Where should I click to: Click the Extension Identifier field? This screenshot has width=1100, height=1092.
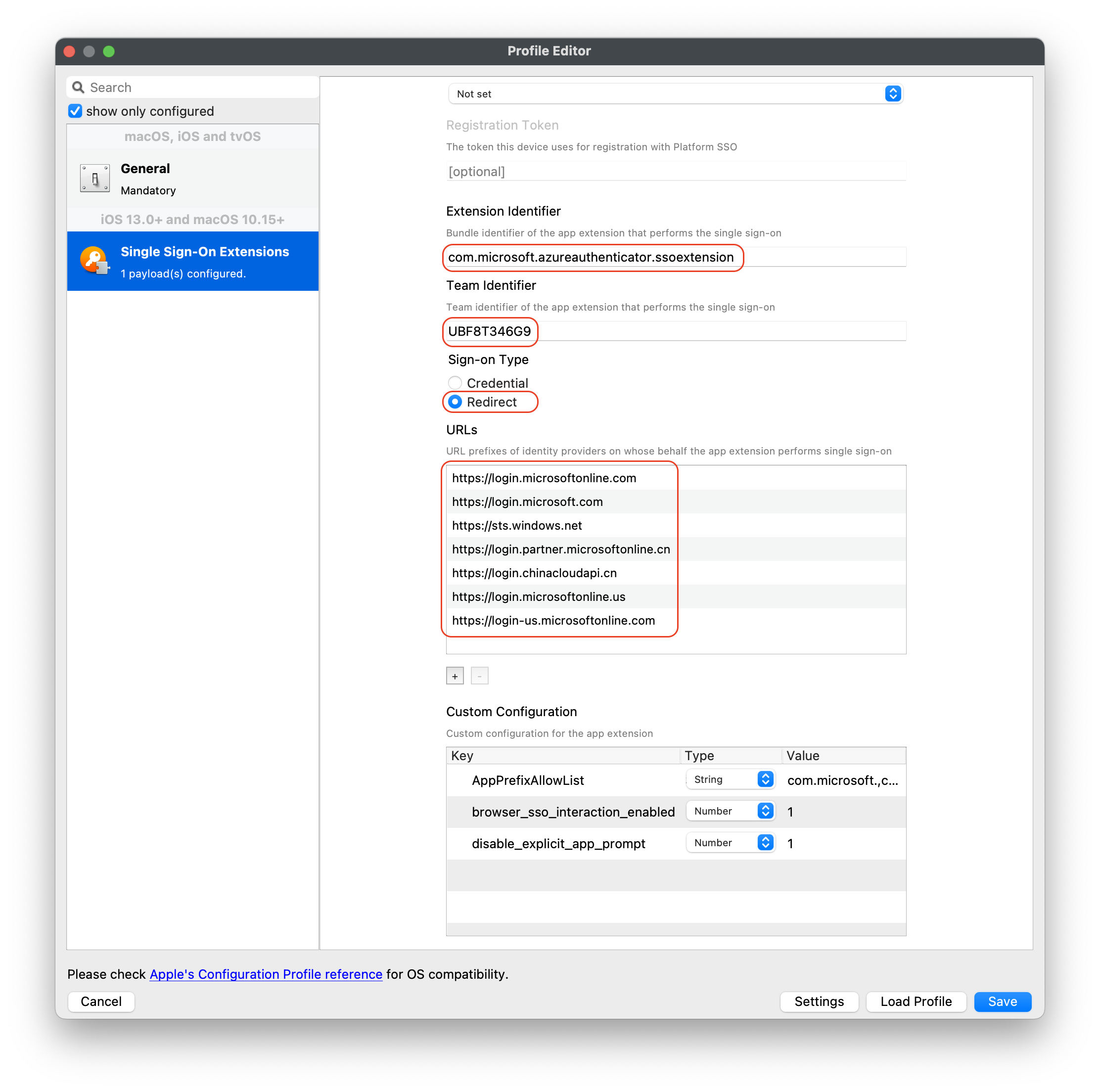[x=676, y=257]
